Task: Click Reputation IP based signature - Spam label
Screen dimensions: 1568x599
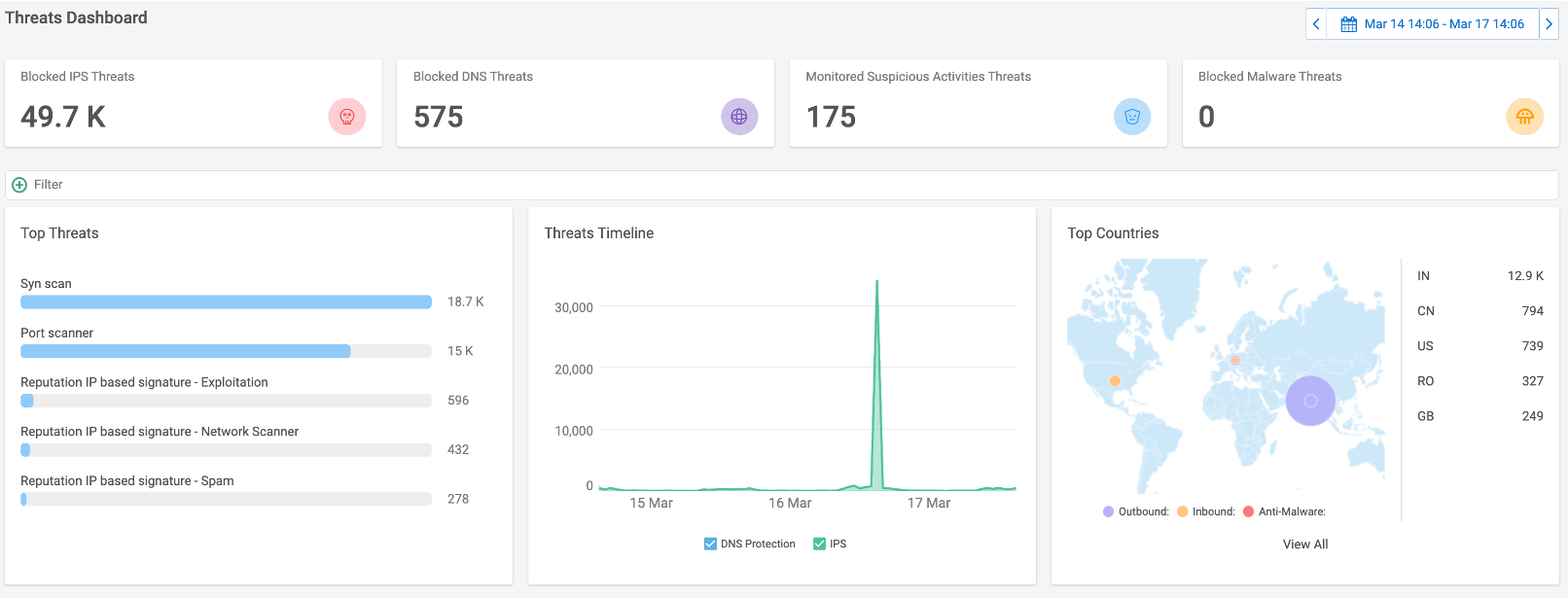Action: point(127,481)
